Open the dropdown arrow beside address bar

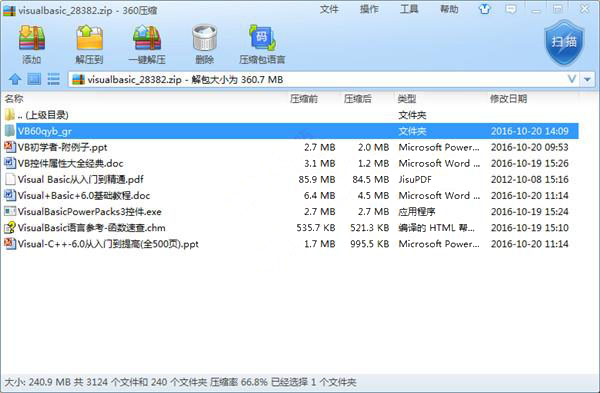point(587,80)
